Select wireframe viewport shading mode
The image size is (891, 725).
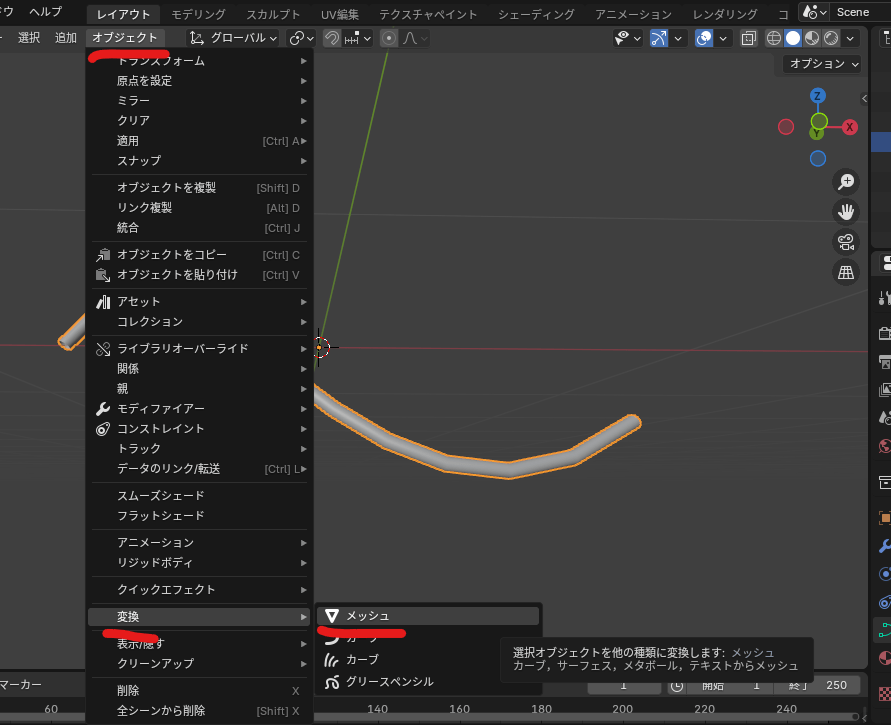(x=774, y=38)
